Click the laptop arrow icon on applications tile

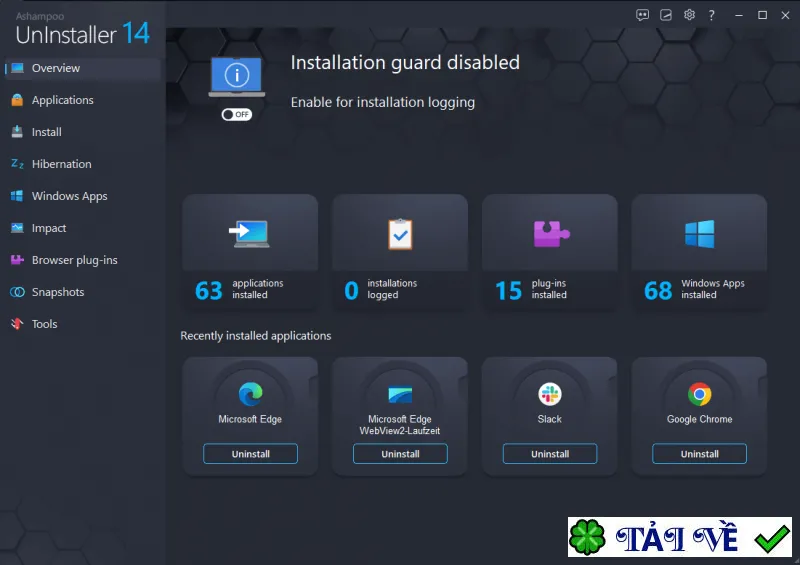coord(249,234)
